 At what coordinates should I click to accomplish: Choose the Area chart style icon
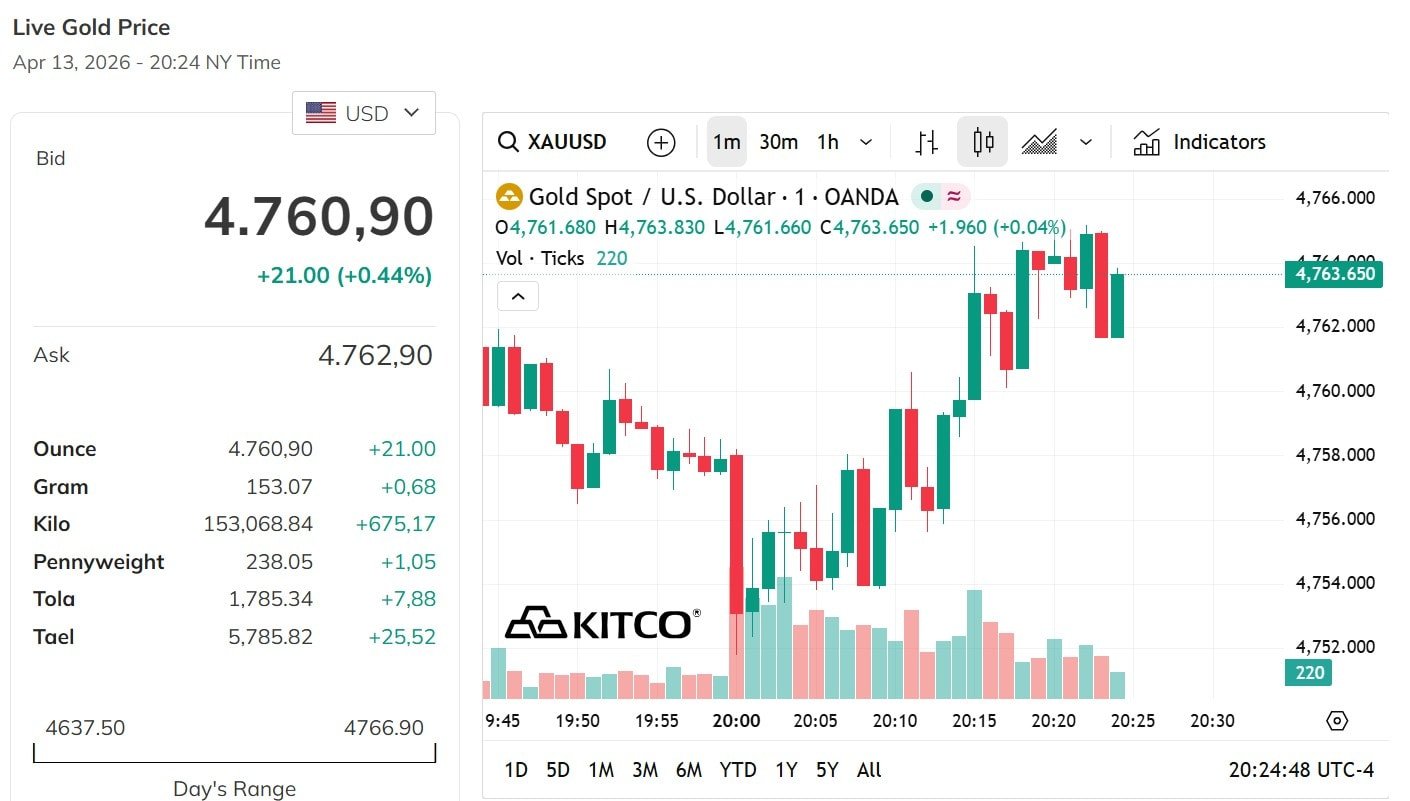point(1040,142)
